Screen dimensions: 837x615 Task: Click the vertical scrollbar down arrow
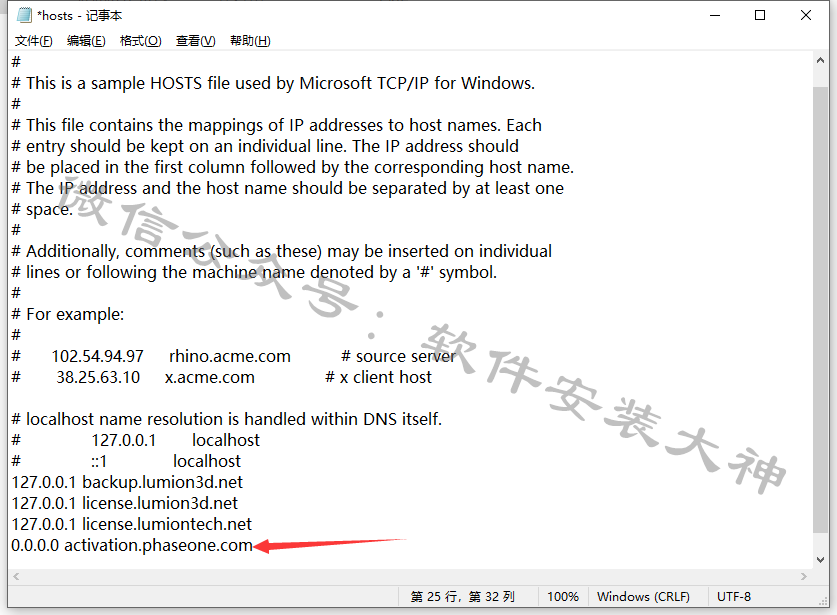(820, 559)
